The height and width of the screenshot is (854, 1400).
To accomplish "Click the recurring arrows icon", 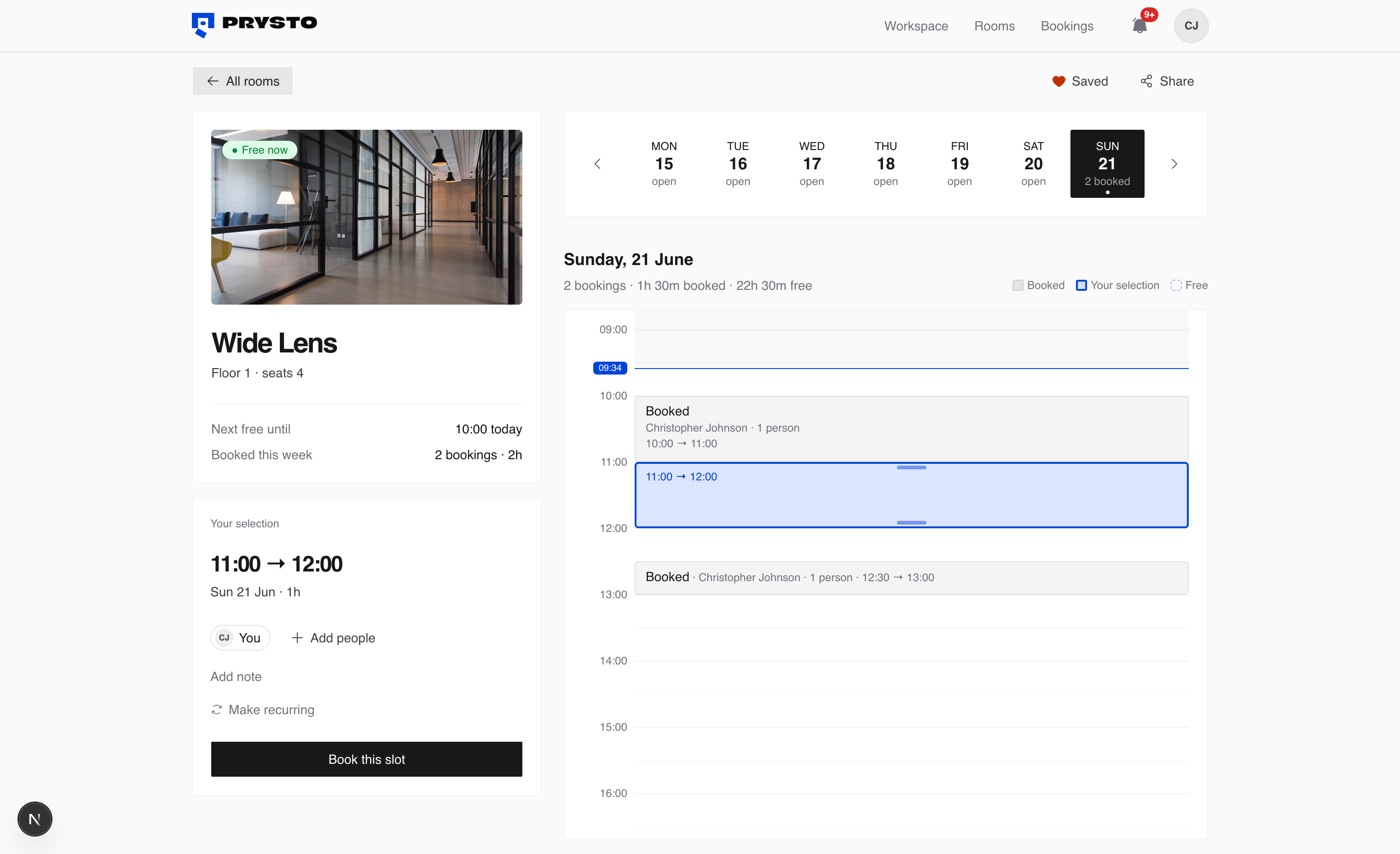I will tap(216, 710).
